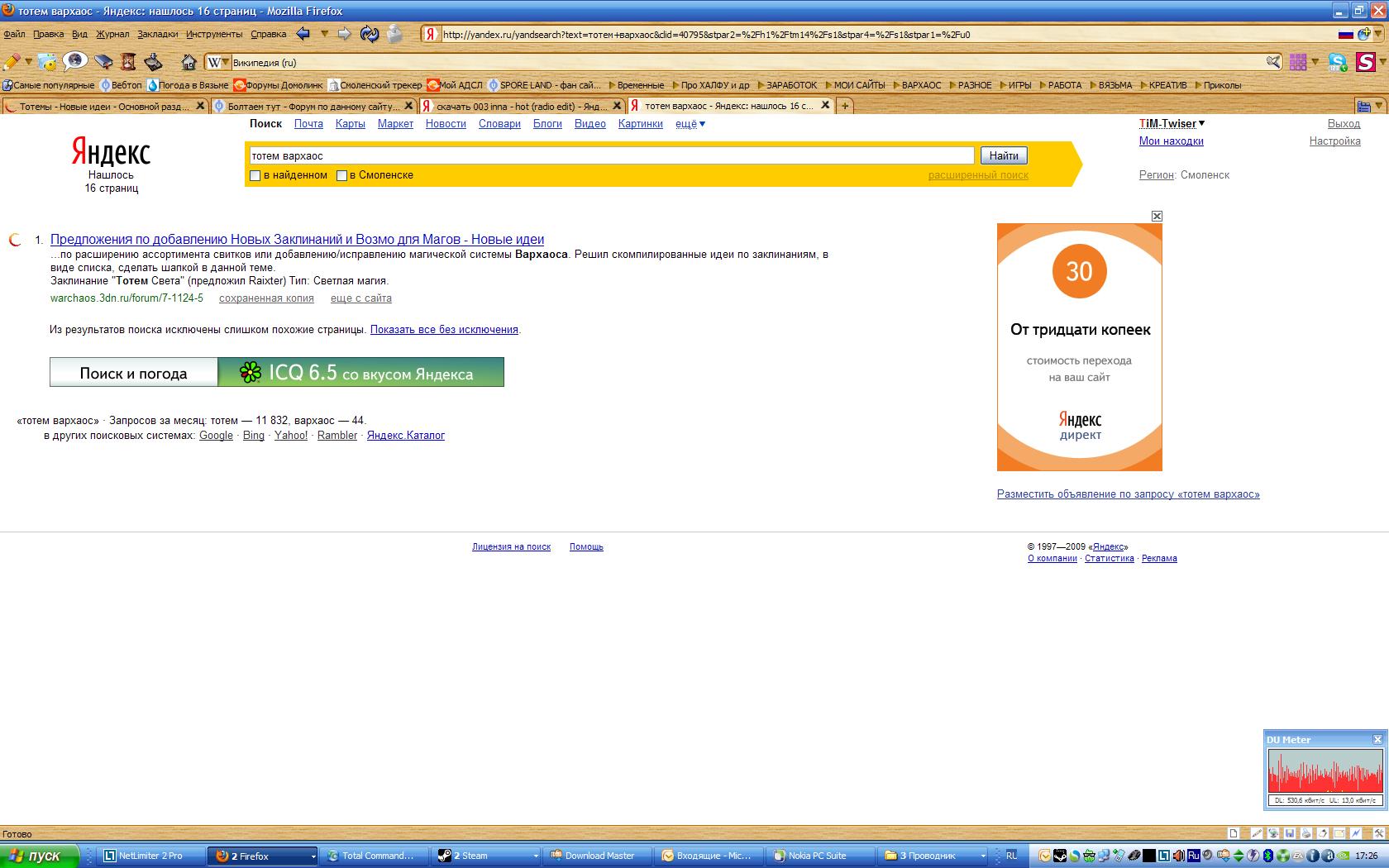Click 'Показать все без исключения' link
This screenshot has height=868, width=1389.
coord(444,330)
